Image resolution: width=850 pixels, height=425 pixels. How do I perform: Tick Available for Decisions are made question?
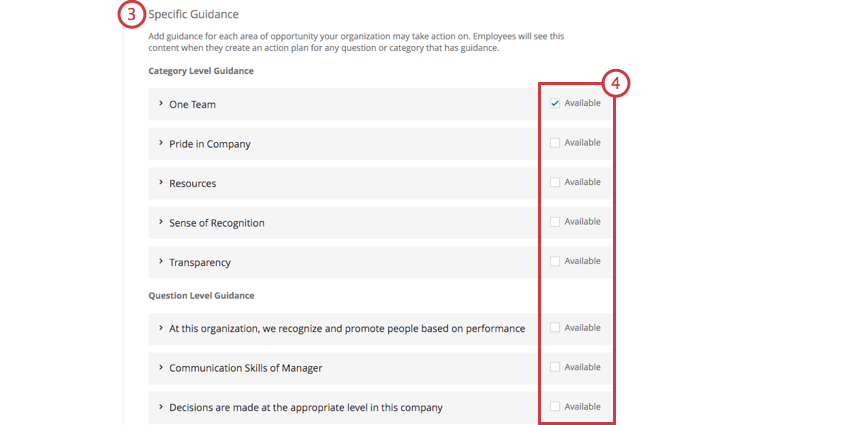[x=555, y=407]
